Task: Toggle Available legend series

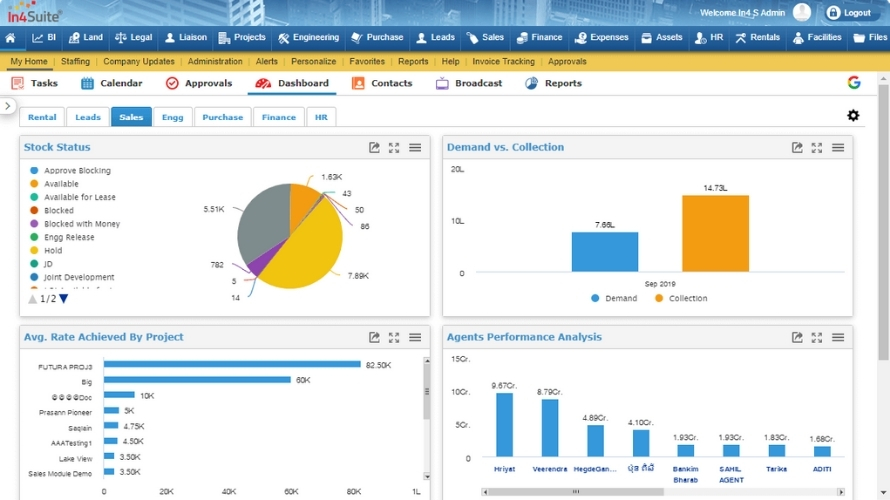Action: (54, 184)
